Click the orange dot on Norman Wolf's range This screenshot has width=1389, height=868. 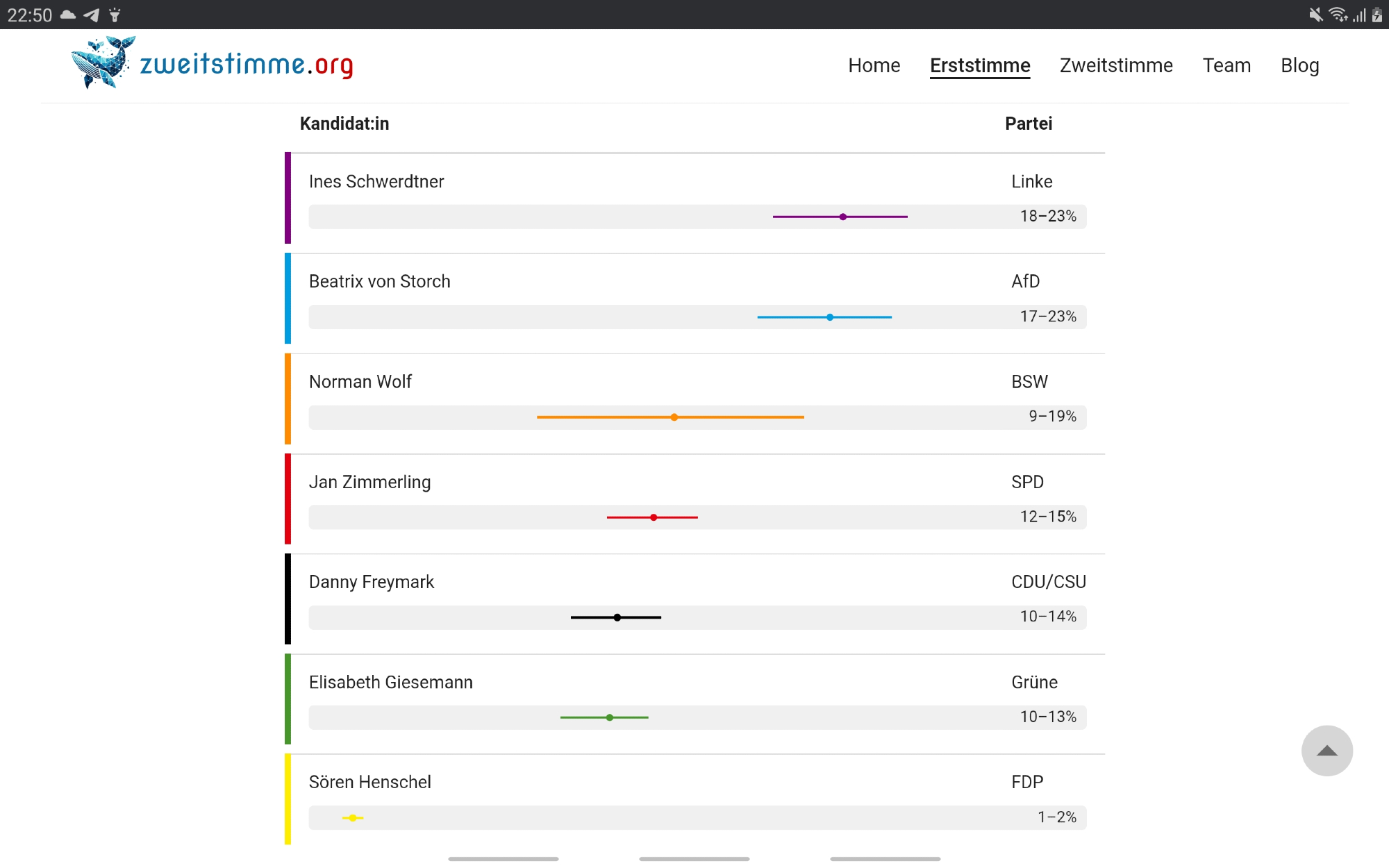point(674,417)
